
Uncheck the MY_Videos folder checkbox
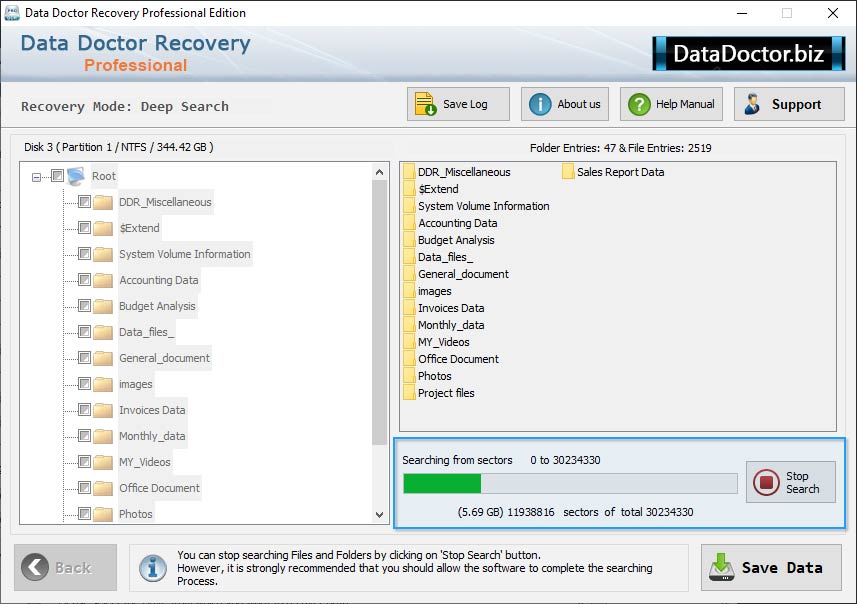[x=84, y=462]
